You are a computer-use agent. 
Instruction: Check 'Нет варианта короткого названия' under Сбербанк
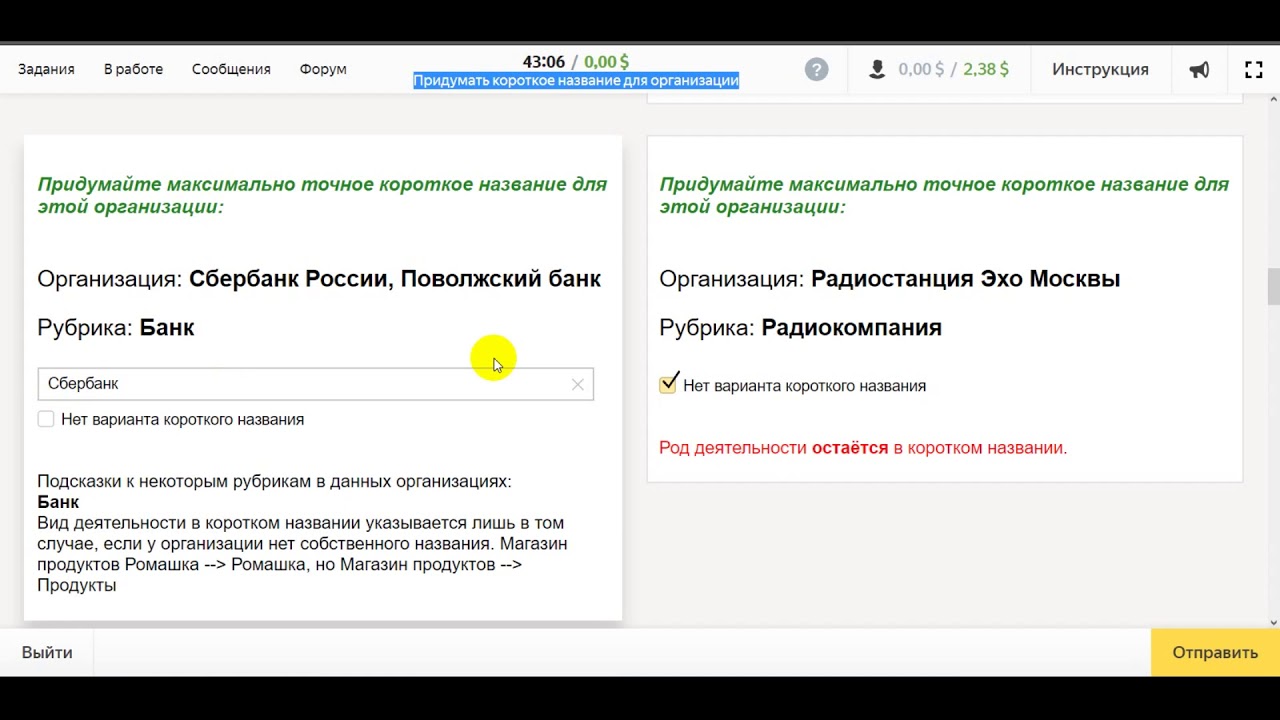click(x=46, y=419)
